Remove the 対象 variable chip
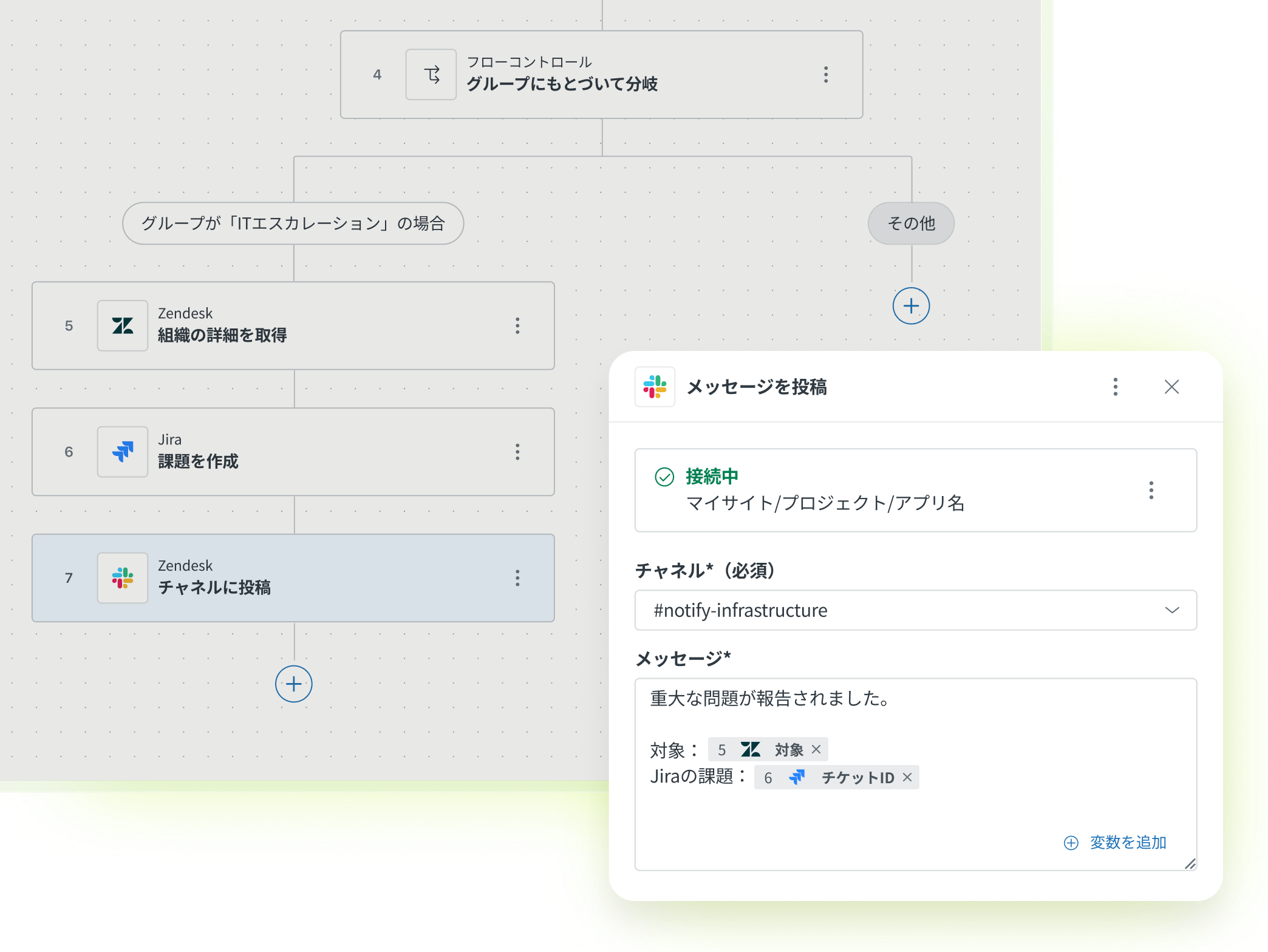Image resolution: width=1268 pixels, height=952 pixels. 816,750
